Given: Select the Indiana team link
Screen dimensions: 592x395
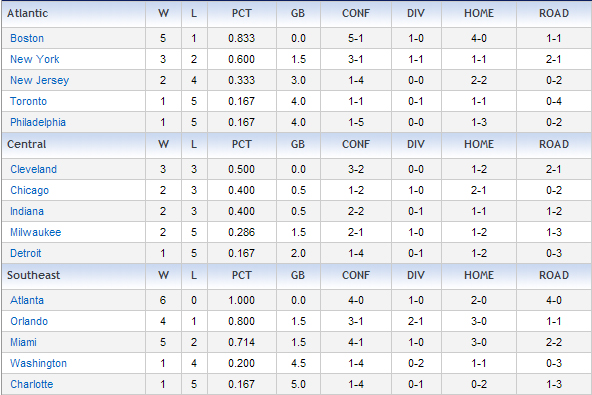Looking at the screenshot, I should (x=27, y=211).
